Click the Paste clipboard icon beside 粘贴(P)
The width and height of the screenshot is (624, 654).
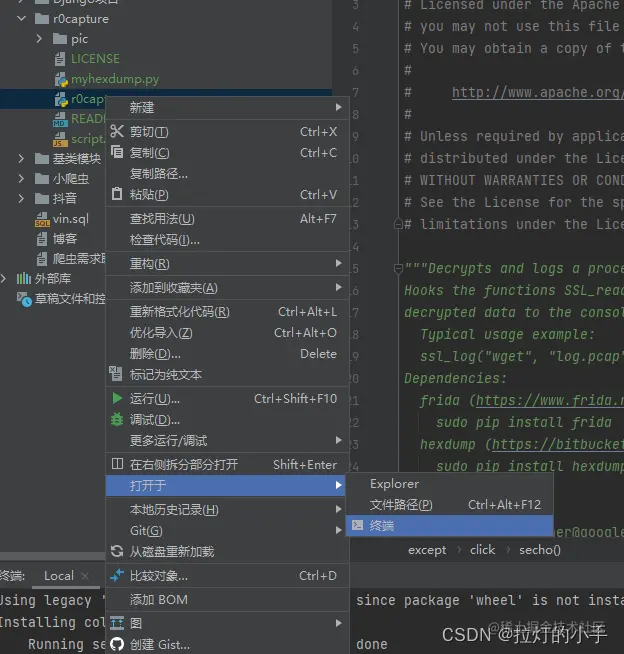(x=117, y=194)
